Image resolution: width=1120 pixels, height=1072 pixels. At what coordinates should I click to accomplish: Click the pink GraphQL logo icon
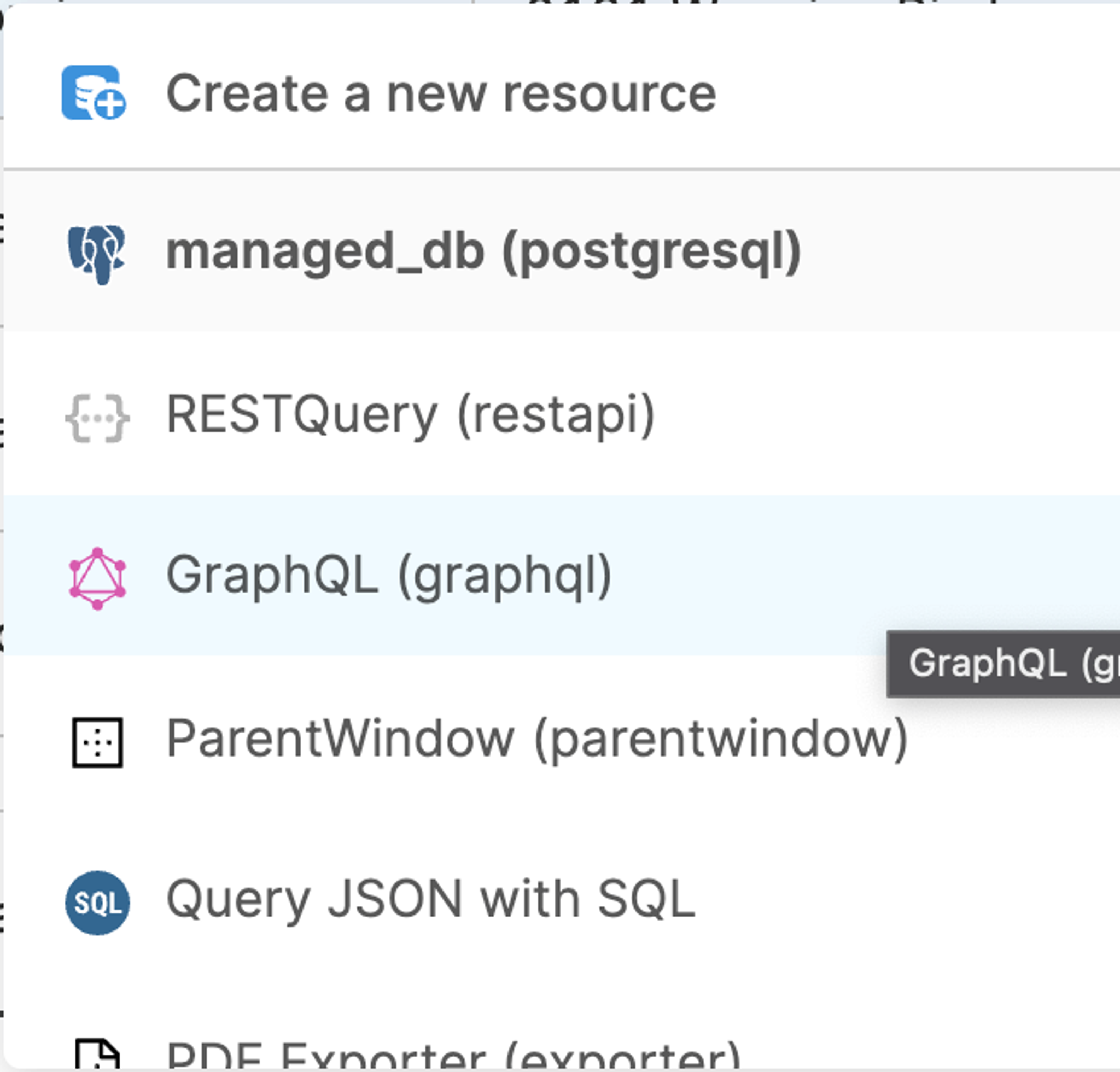tap(97, 578)
